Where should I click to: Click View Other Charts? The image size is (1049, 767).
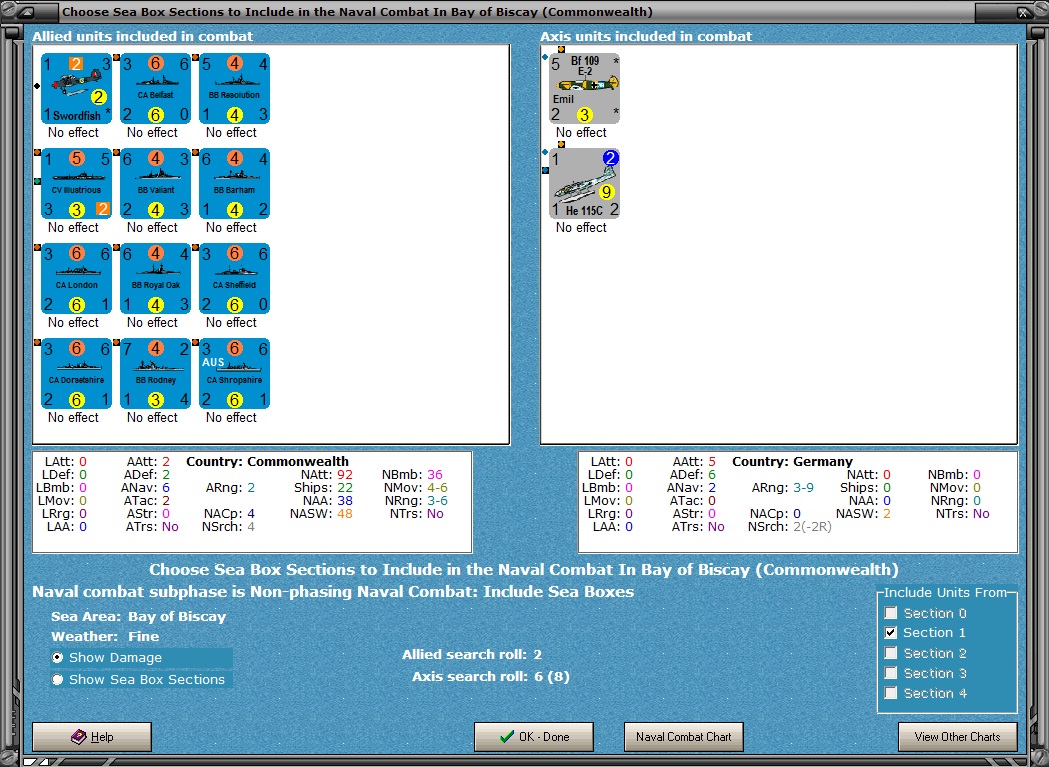pos(957,737)
